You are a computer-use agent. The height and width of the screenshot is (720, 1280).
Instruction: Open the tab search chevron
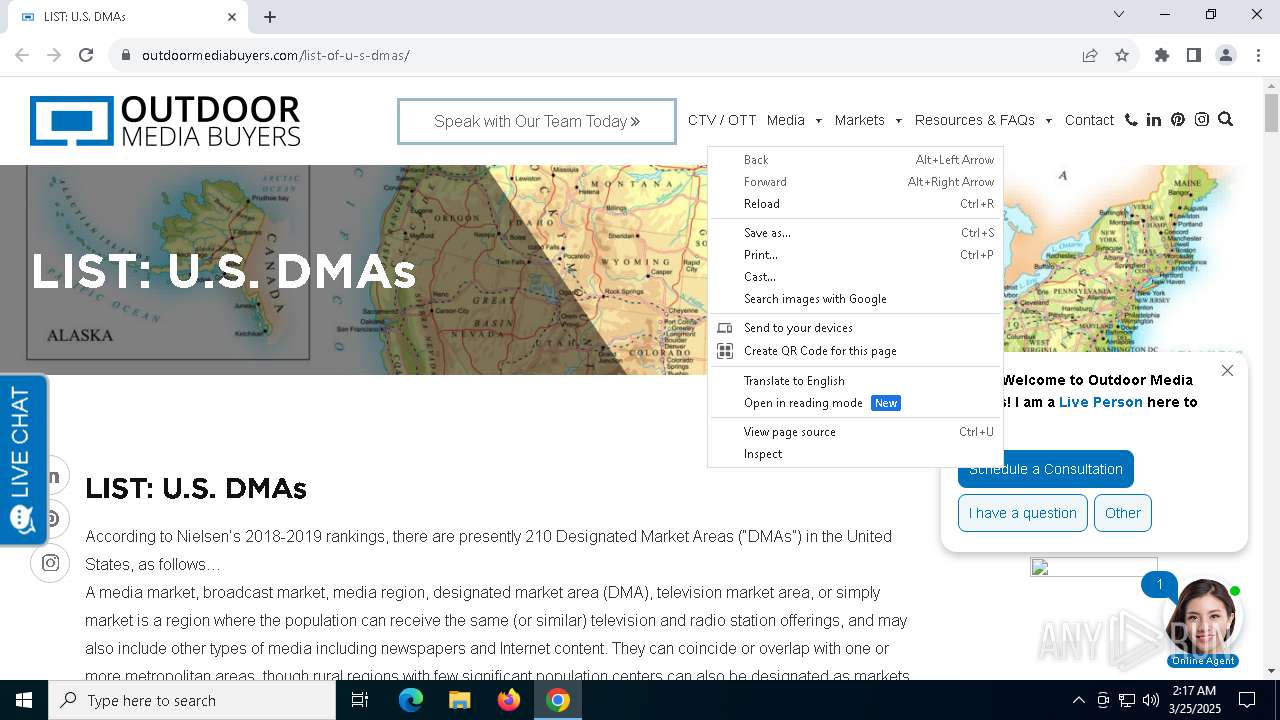point(1119,14)
